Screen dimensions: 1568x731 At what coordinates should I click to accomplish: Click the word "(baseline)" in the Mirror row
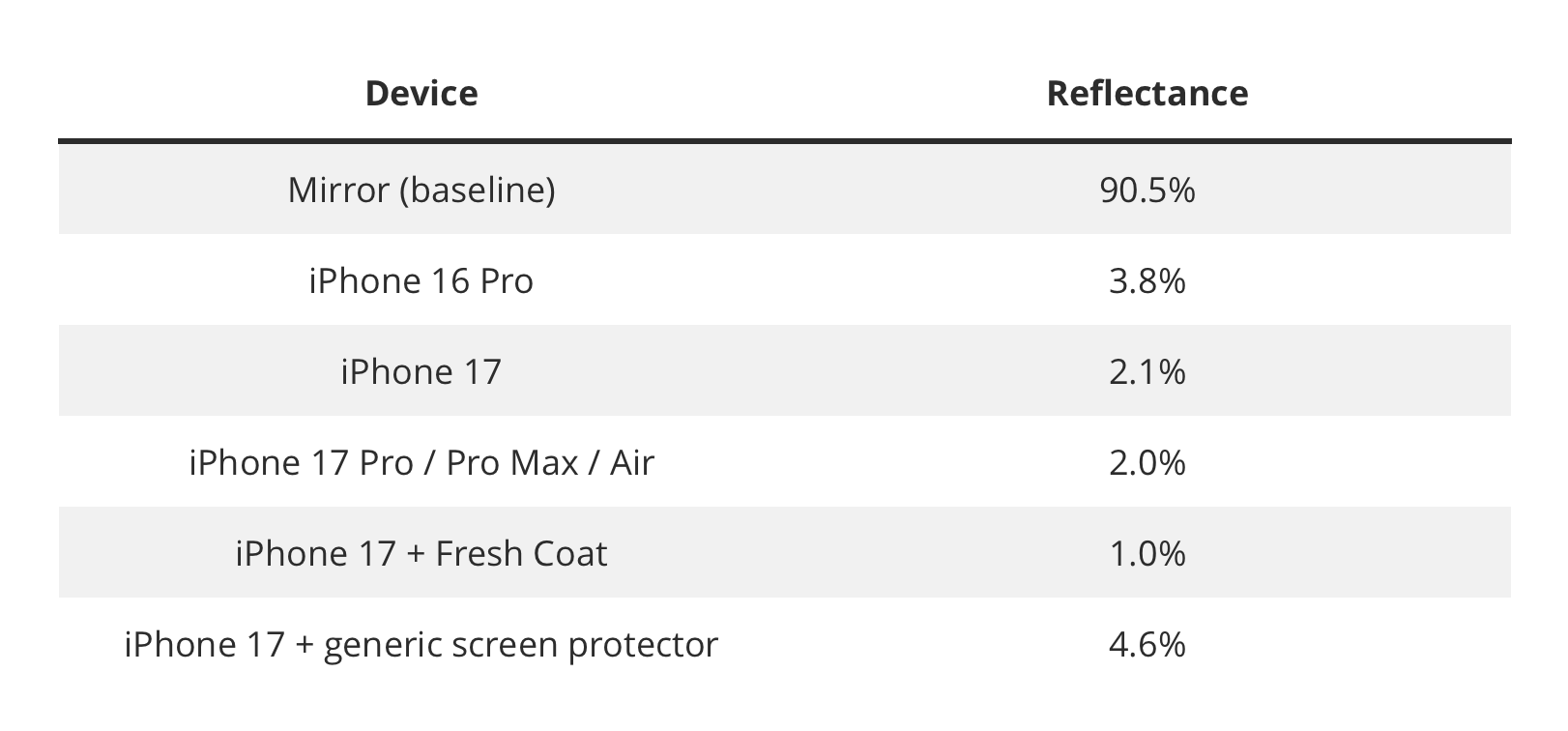pyautogui.click(x=478, y=190)
